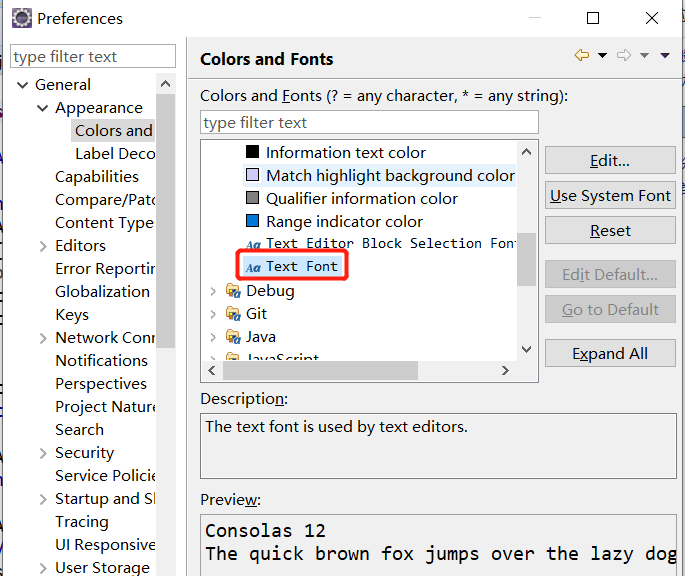The height and width of the screenshot is (576, 685).
Task: Open the view menu triangle in header
Action: (x=665, y=56)
